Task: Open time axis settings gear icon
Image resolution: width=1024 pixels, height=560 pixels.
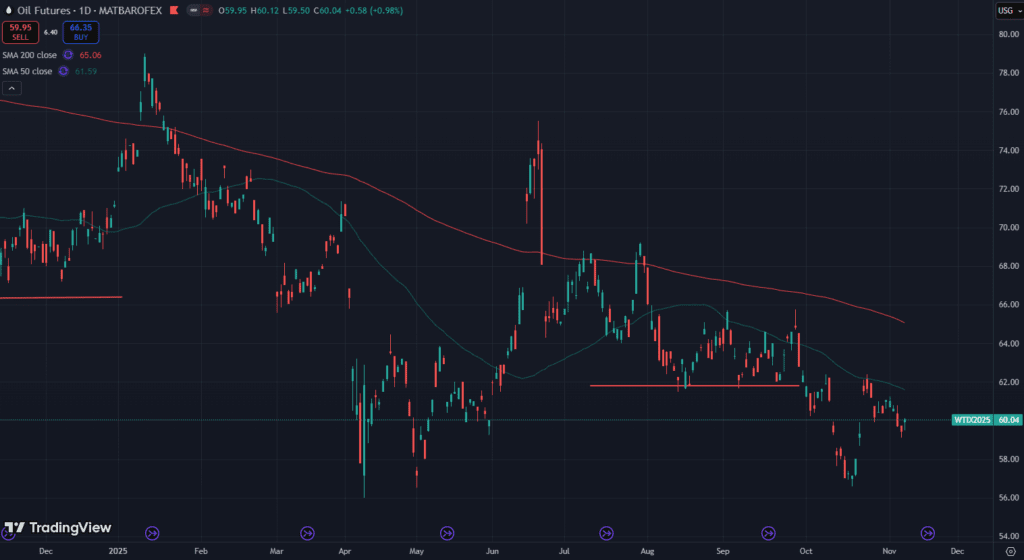Action: (x=1009, y=551)
